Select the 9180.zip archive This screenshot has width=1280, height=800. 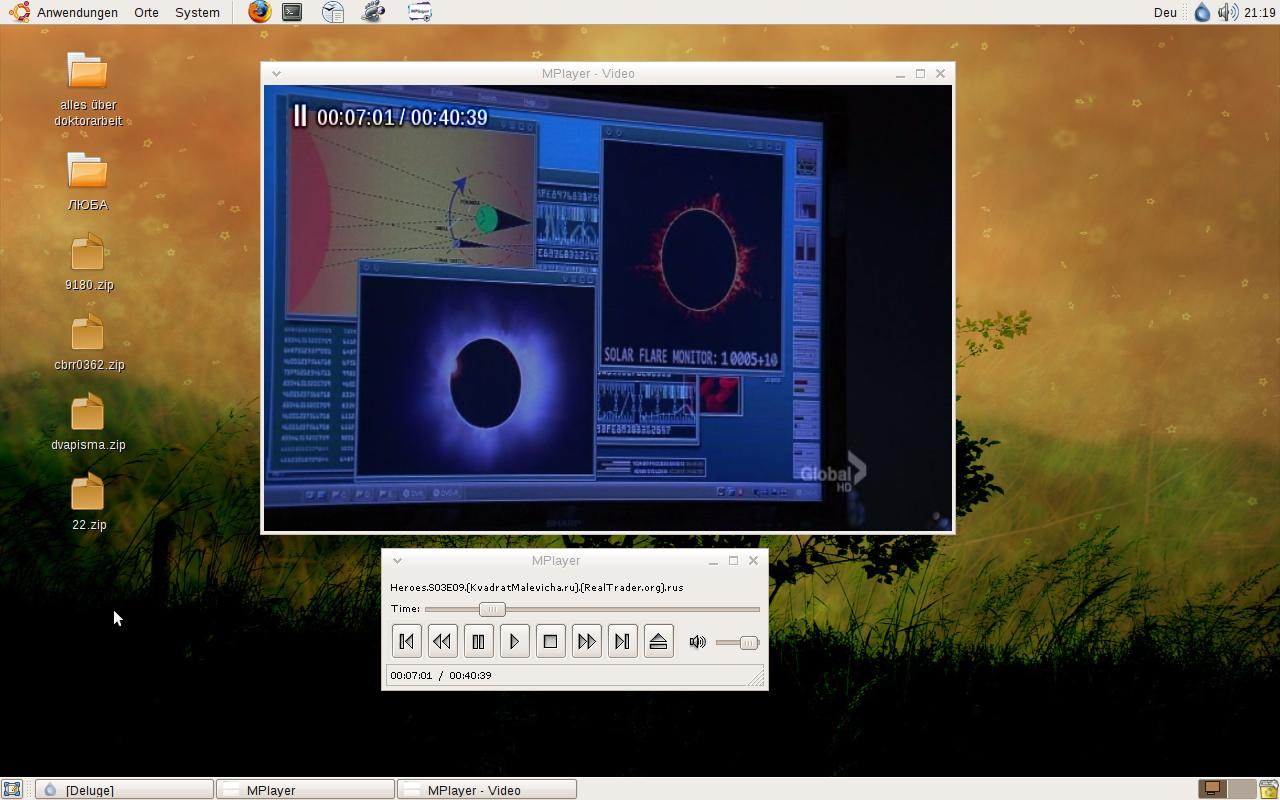[88, 262]
